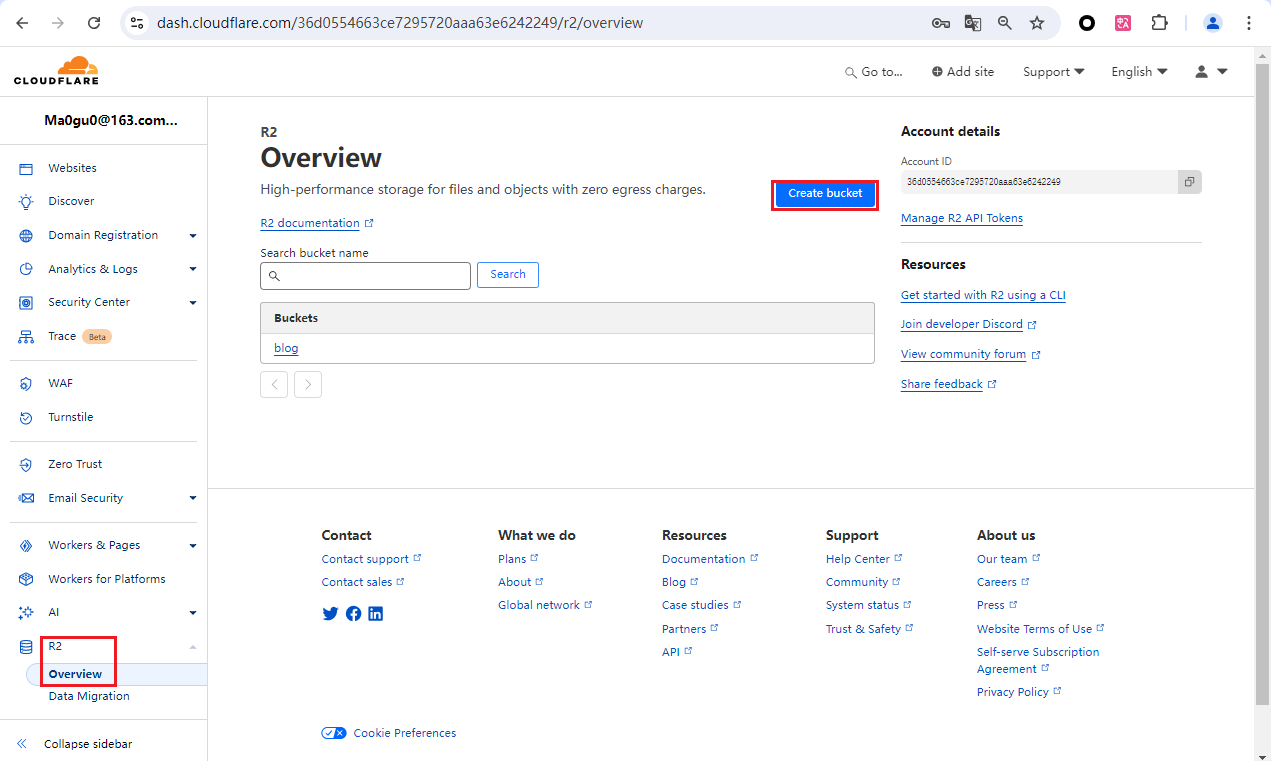
Task: Collapse the R2 submenu arrow
Action: click(193, 647)
